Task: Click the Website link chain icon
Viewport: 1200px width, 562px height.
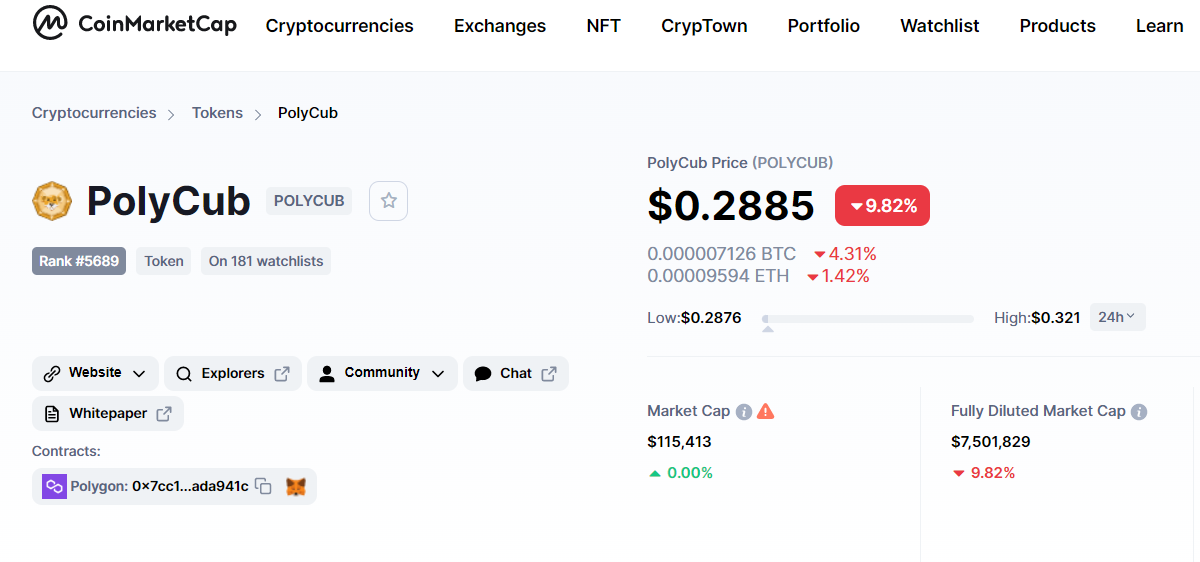Action: coord(52,373)
